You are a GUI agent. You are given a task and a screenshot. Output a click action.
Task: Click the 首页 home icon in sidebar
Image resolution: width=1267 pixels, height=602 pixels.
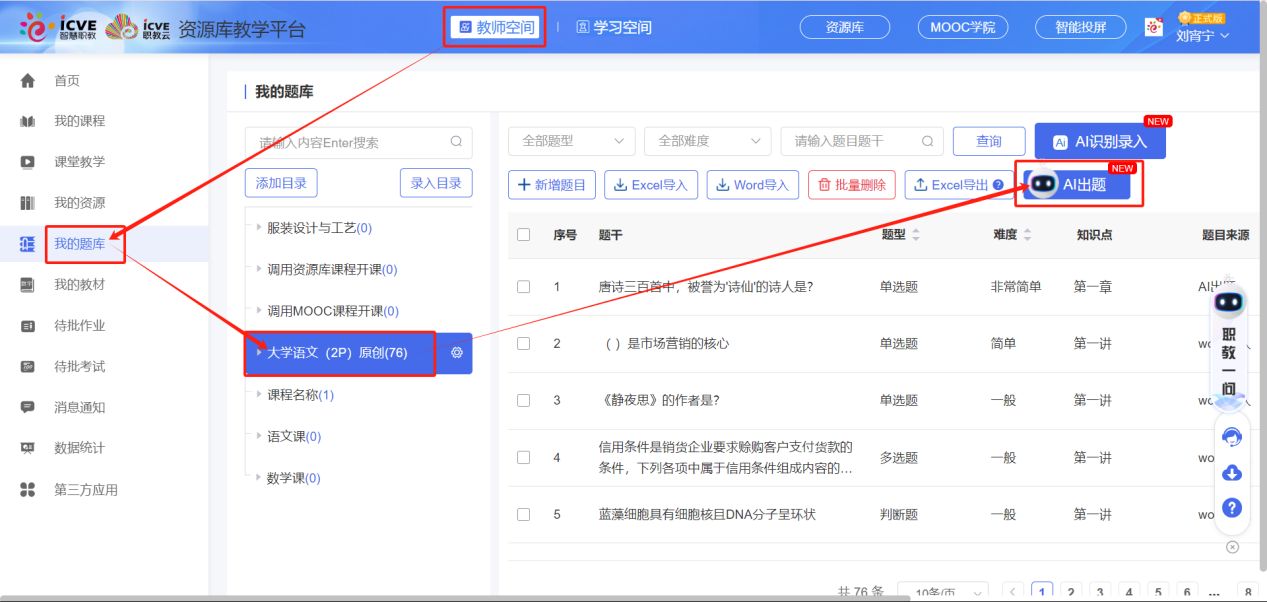tap(28, 81)
